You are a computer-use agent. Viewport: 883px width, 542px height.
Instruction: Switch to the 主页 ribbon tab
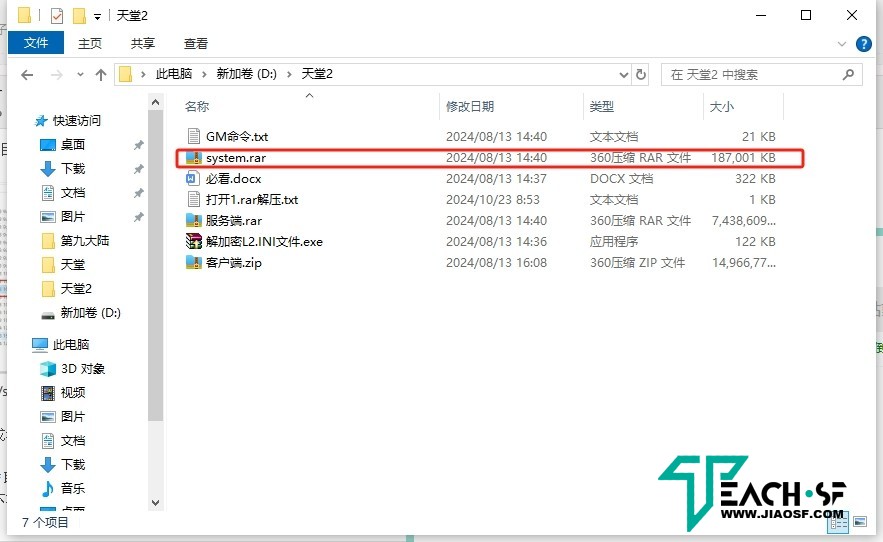coord(90,43)
